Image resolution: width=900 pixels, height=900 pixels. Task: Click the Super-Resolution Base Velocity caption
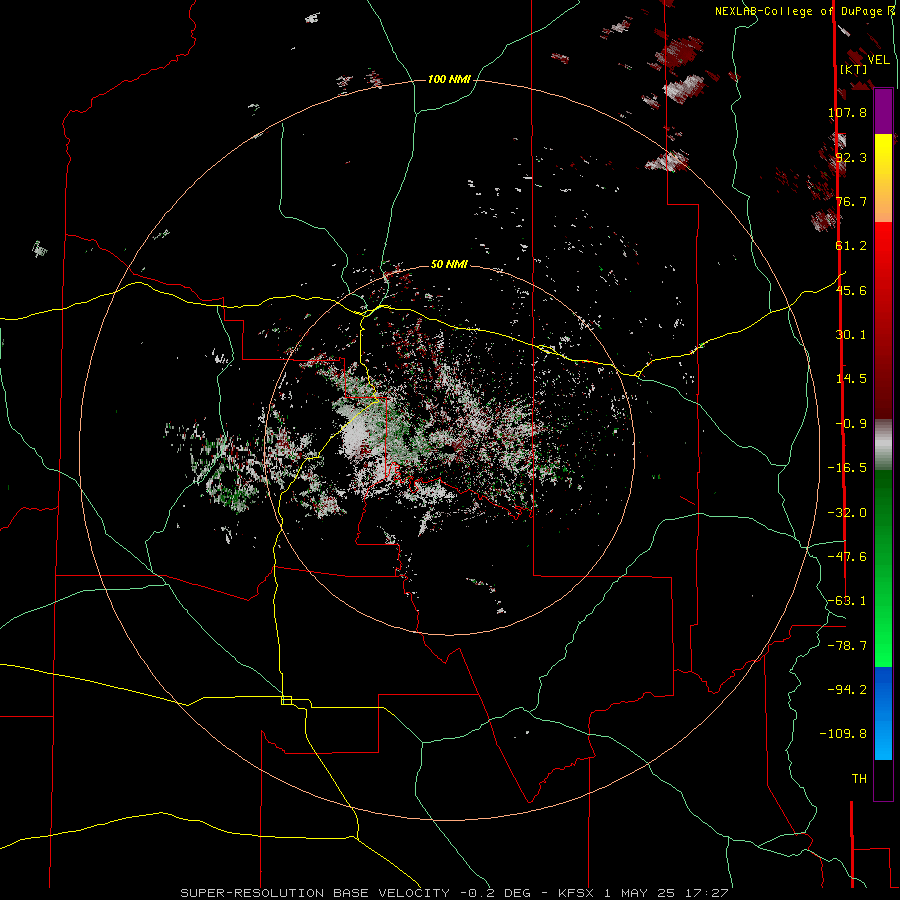pos(454,893)
